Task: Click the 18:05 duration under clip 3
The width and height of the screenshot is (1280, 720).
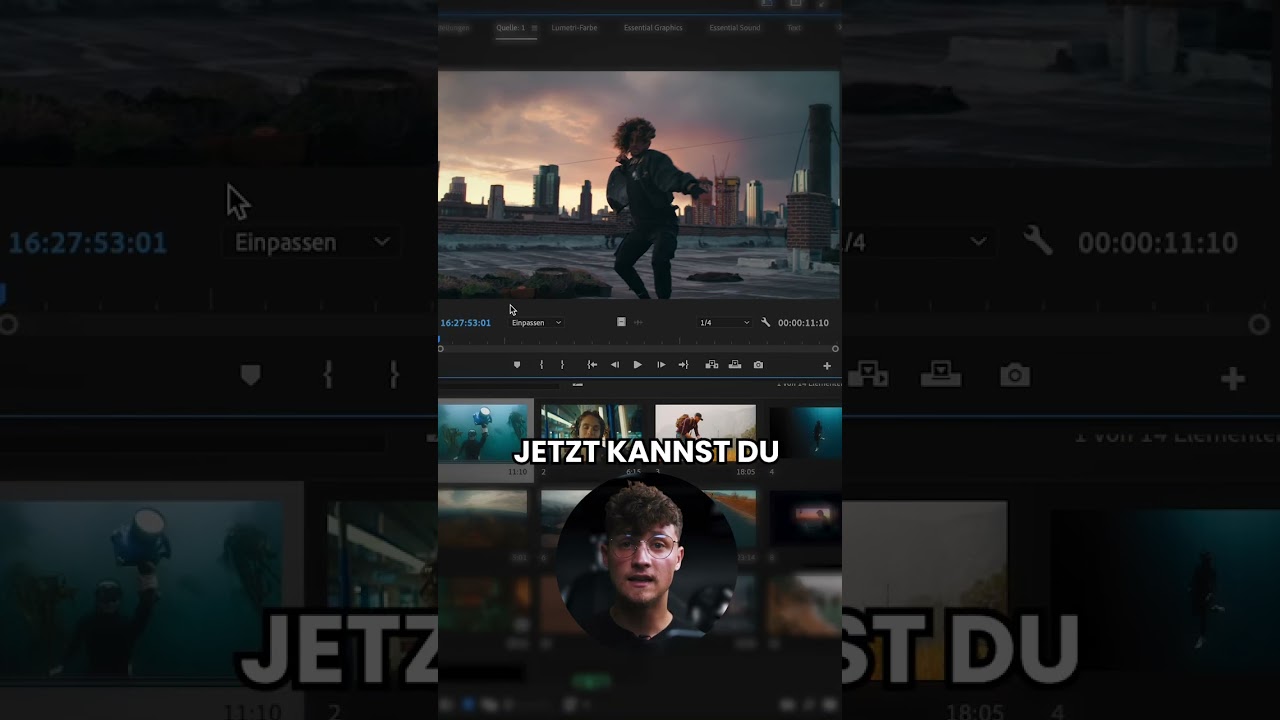Action: [745, 472]
